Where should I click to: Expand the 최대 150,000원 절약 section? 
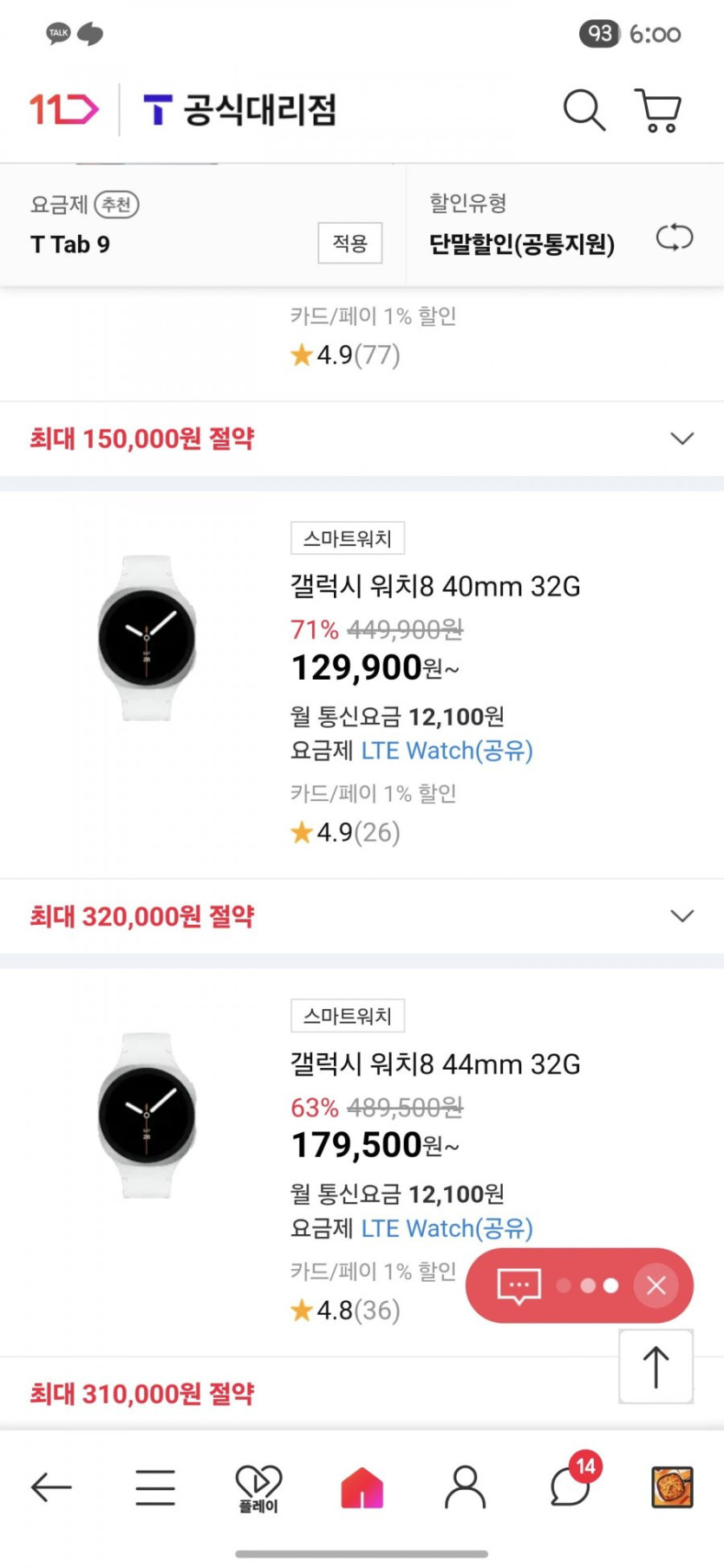pos(682,439)
